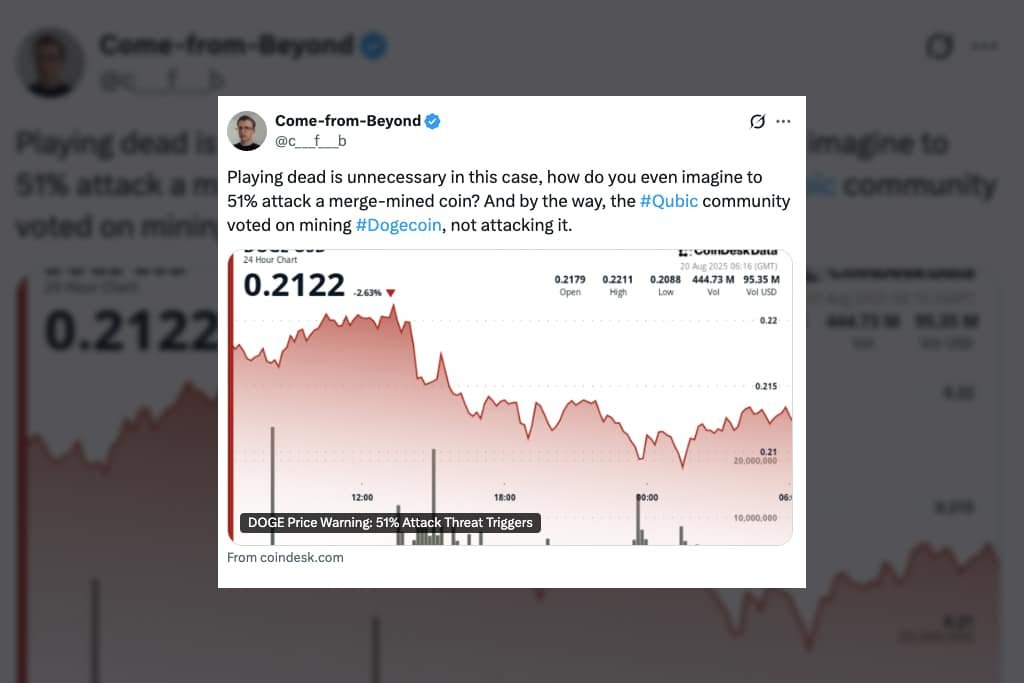Click the @c___f___b handle
The width and height of the screenshot is (1024, 683).
310,141
